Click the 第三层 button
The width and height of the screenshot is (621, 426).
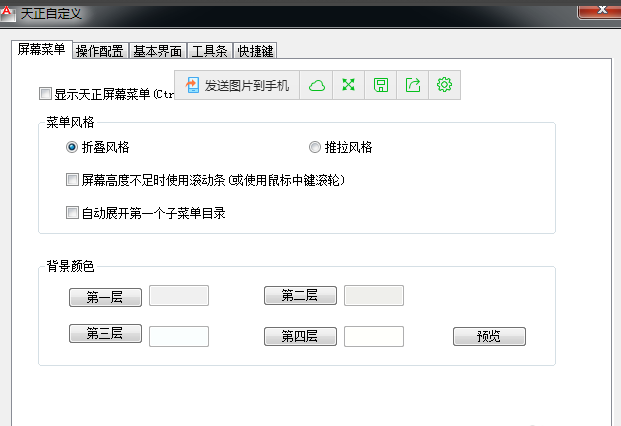point(105,333)
